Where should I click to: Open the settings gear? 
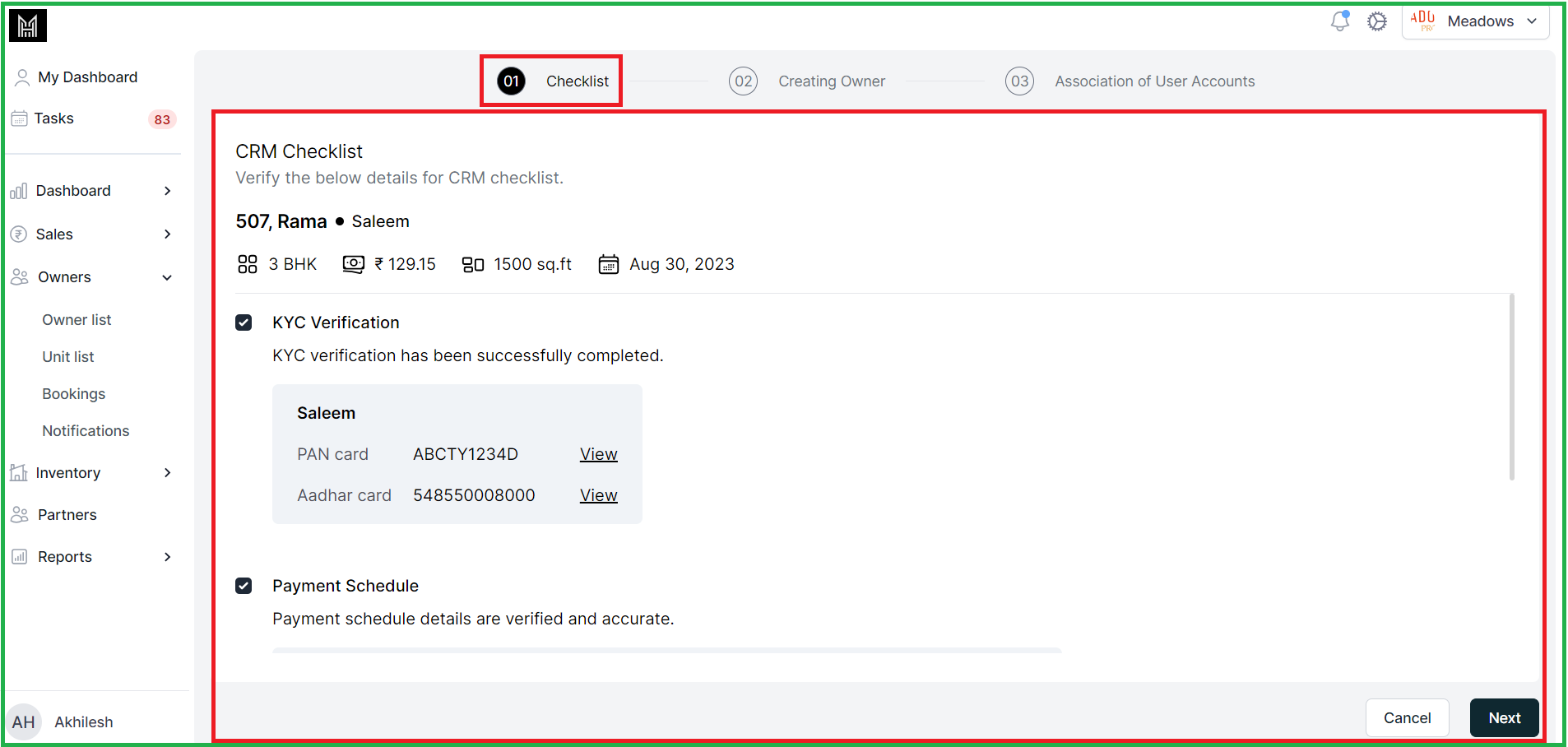[1377, 21]
